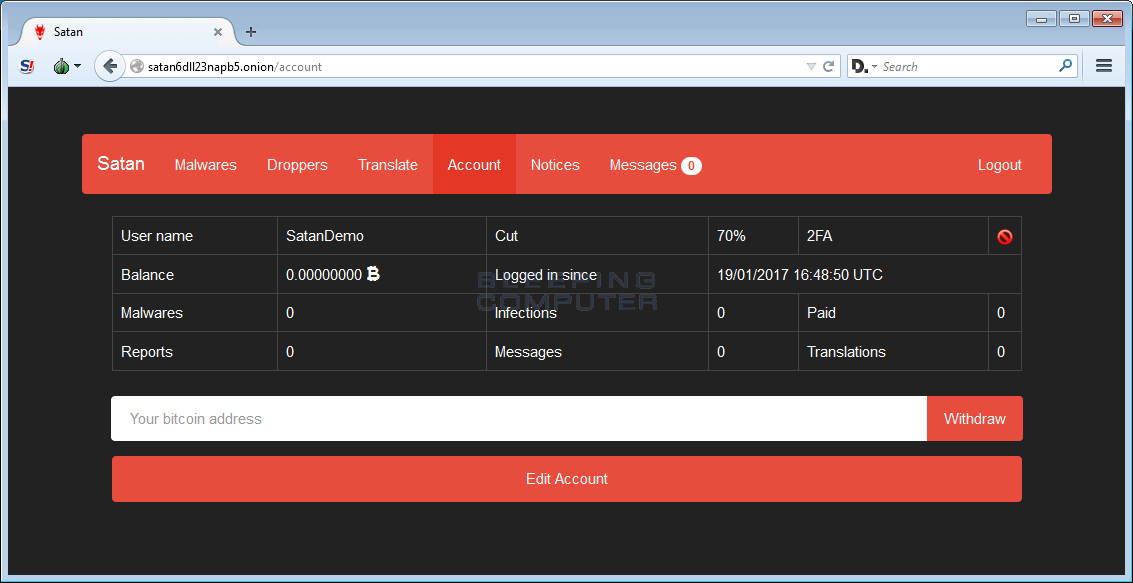Image resolution: width=1133 pixels, height=583 pixels.
Task: Click the 'Malwares' table label cell
Action: 195,313
